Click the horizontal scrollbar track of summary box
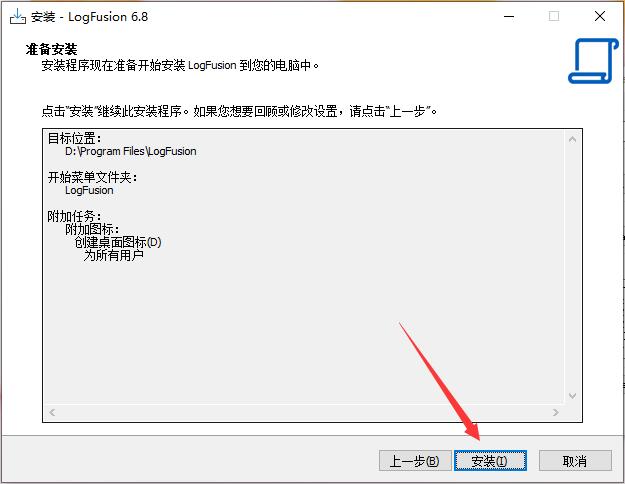 [304, 412]
